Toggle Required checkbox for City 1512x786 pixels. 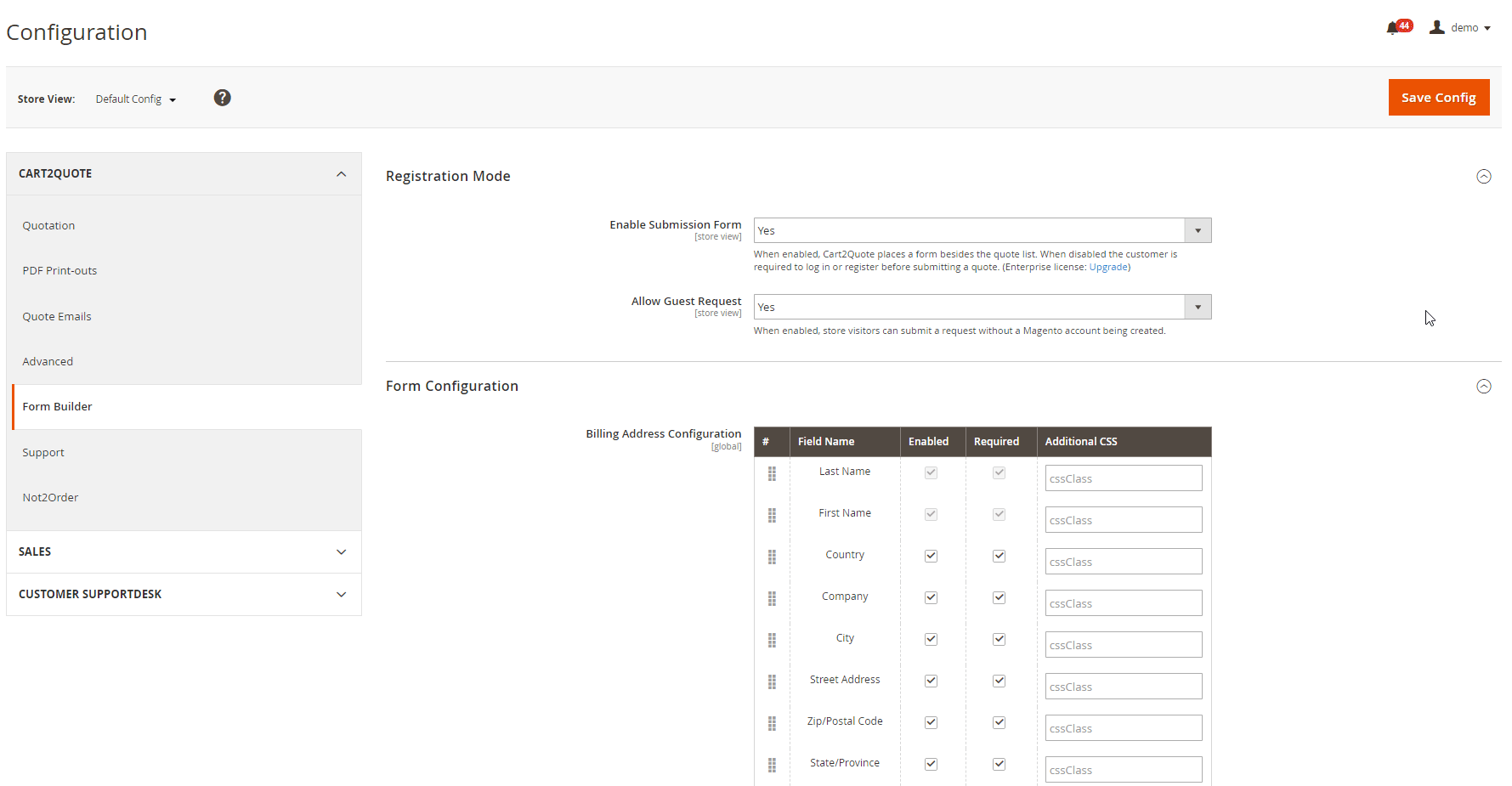(999, 639)
